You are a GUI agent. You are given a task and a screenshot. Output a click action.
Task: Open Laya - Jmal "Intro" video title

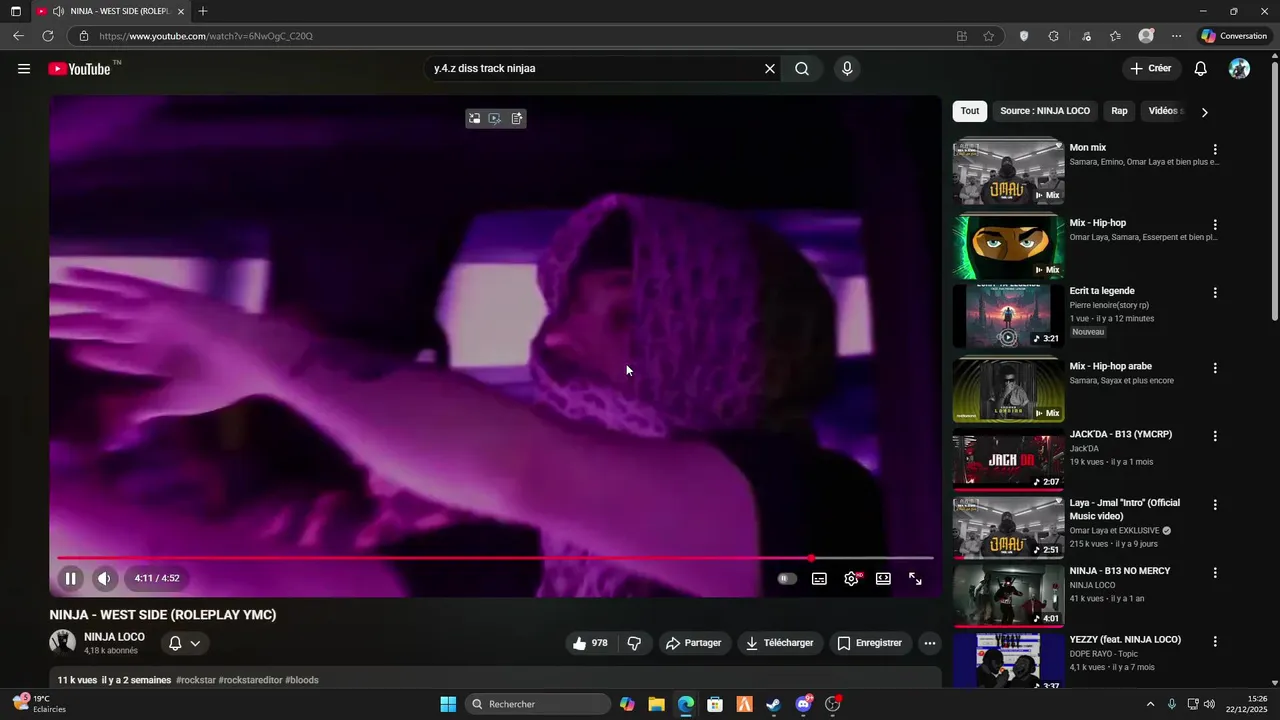click(1125, 509)
